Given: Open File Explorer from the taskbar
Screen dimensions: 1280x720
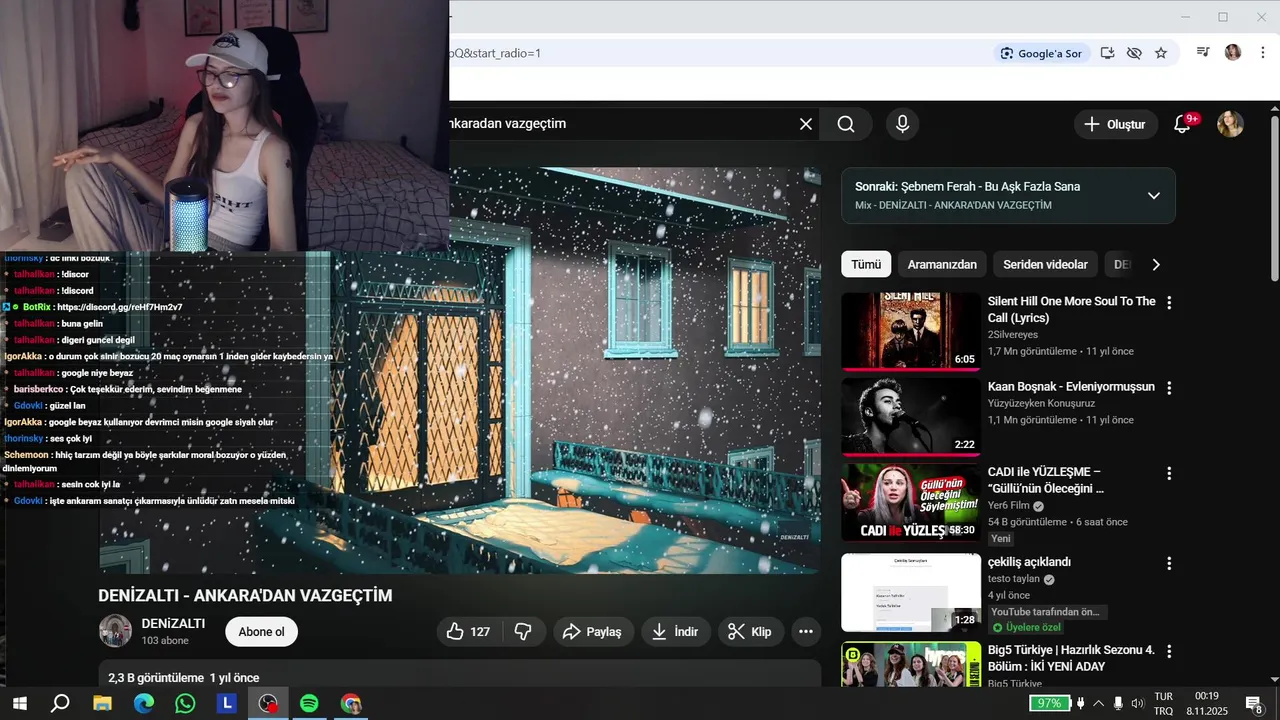Looking at the screenshot, I should click(102, 703).
